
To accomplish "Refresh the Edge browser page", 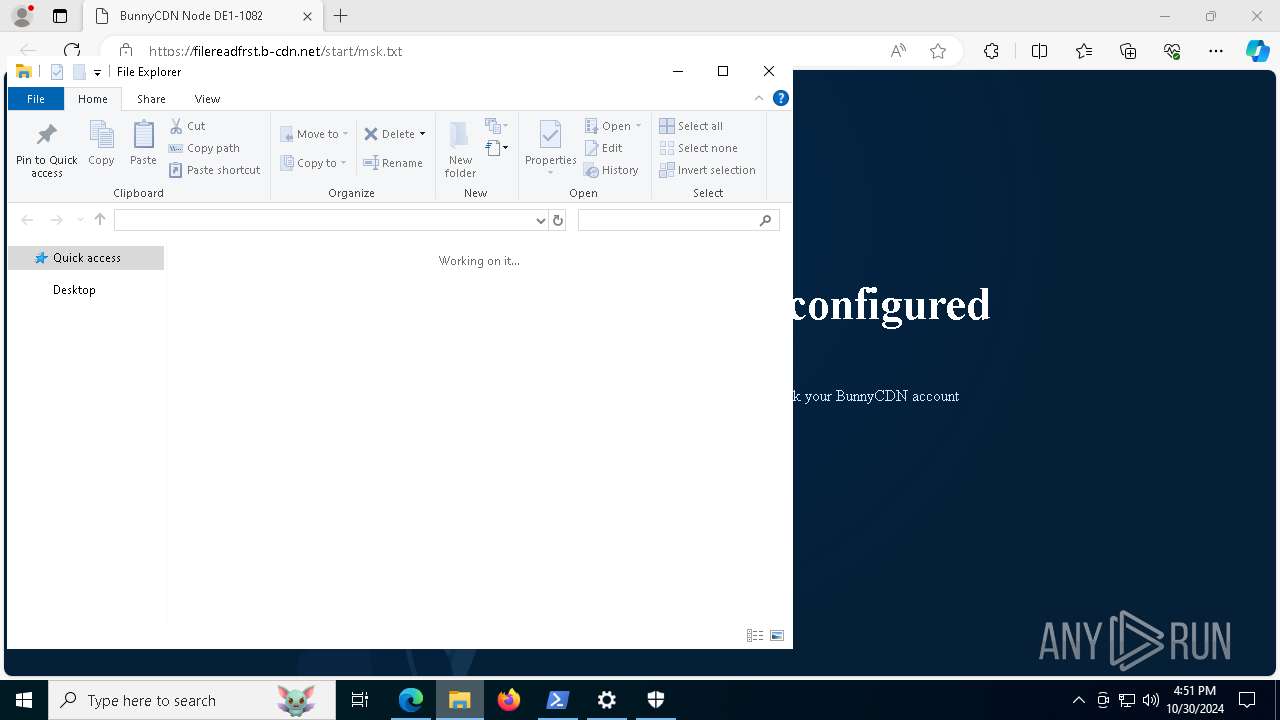I will [x=72, y=51].
